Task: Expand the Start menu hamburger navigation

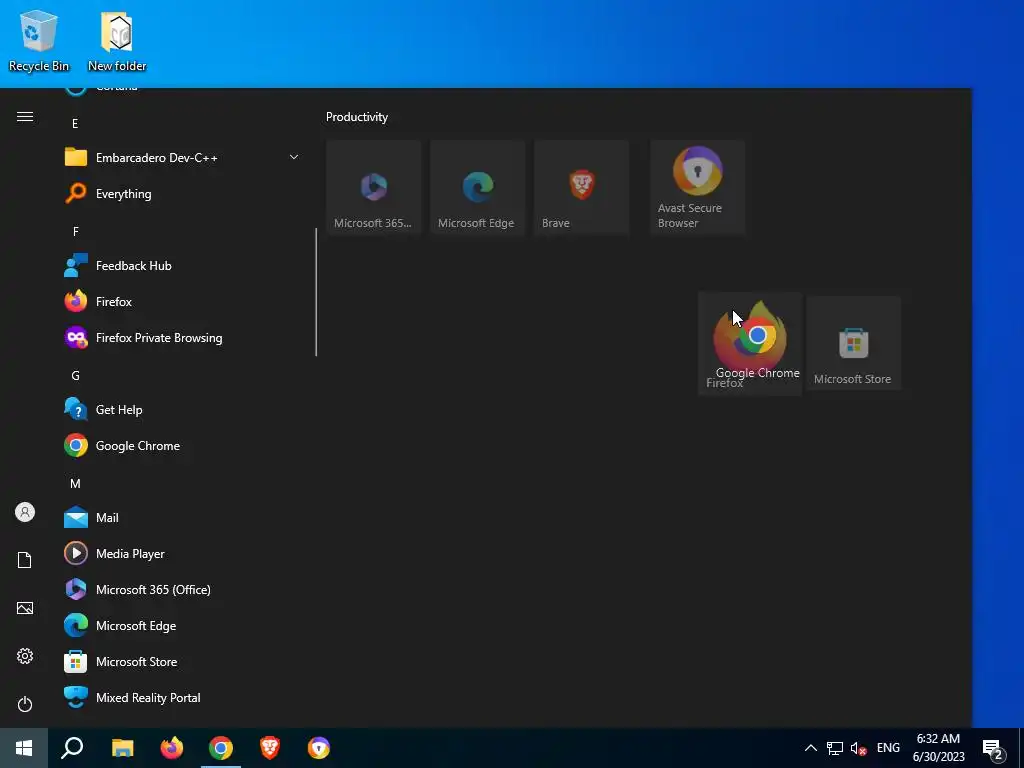Action: pyautogui.click(x=25, y=117)
